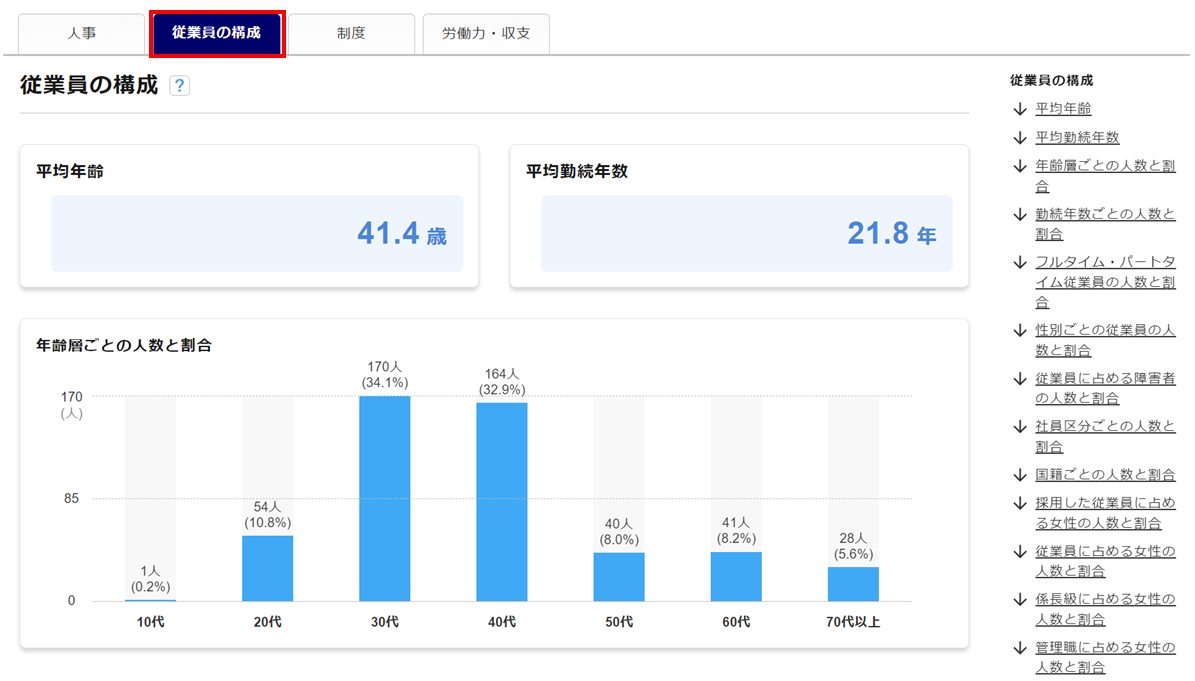Click the 21.8 年 average tenure value
This screenshot has width=1195, height=681.
click(x=892, y=234)
